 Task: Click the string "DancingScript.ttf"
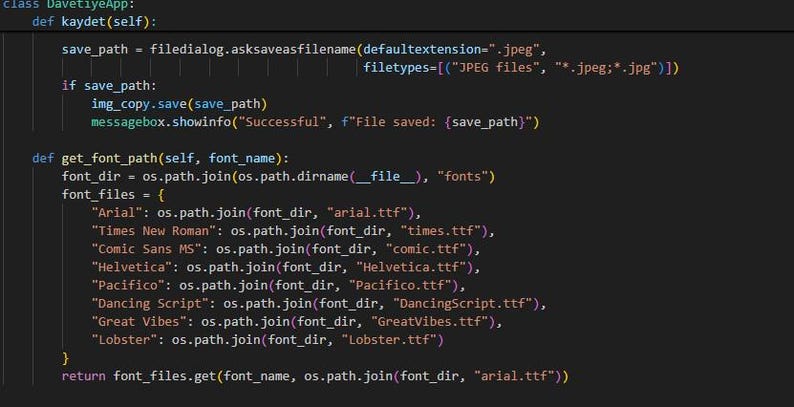[x=462, y=304]
